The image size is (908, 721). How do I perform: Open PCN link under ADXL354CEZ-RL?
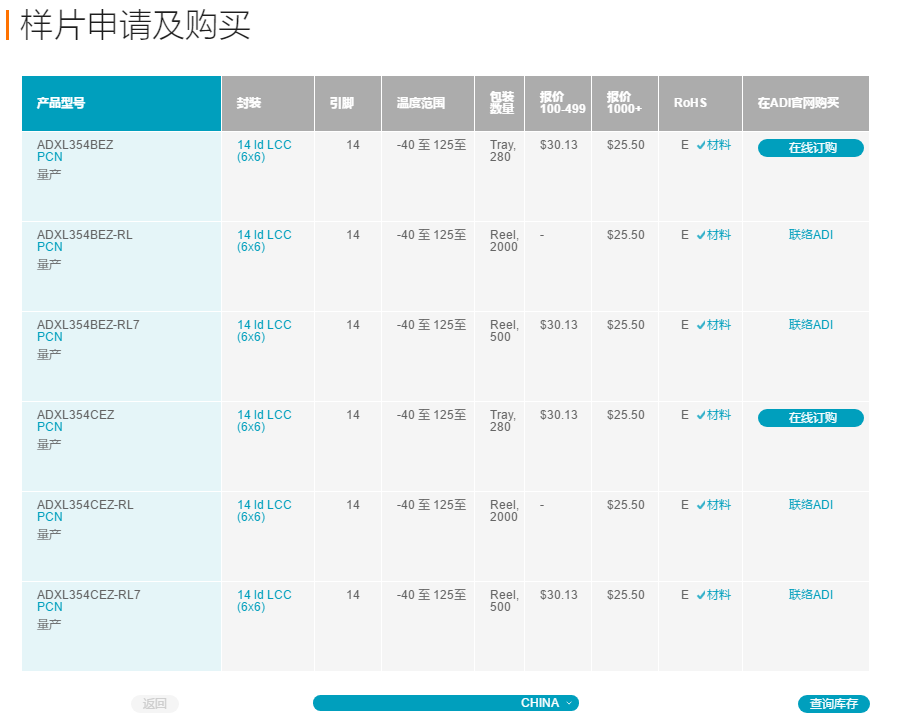point(50,517)
